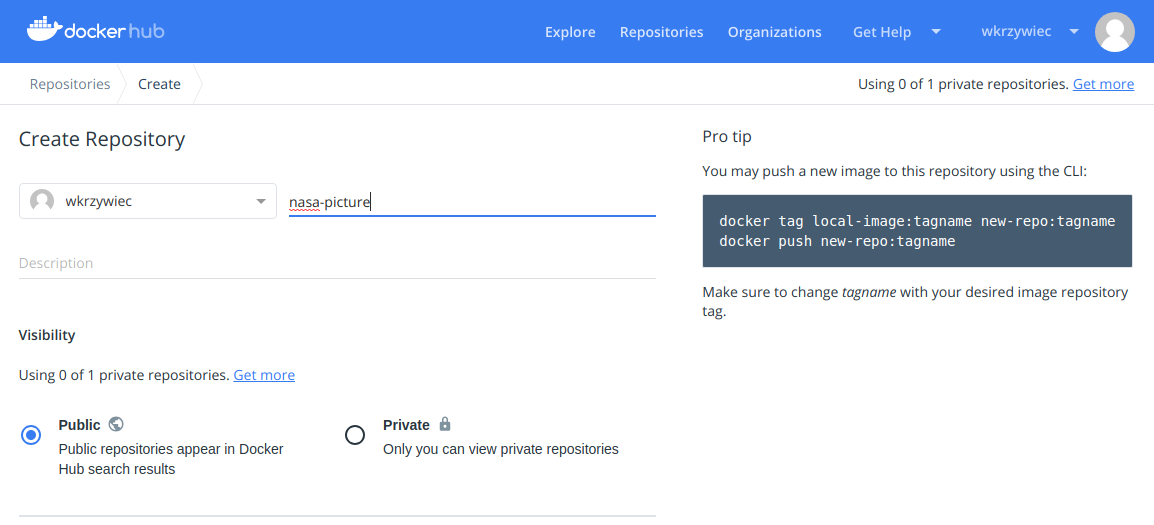This screenshot has height=525, width=1154.
Task: Open Organizations in top navigation
Action: (x=775, y=32)
